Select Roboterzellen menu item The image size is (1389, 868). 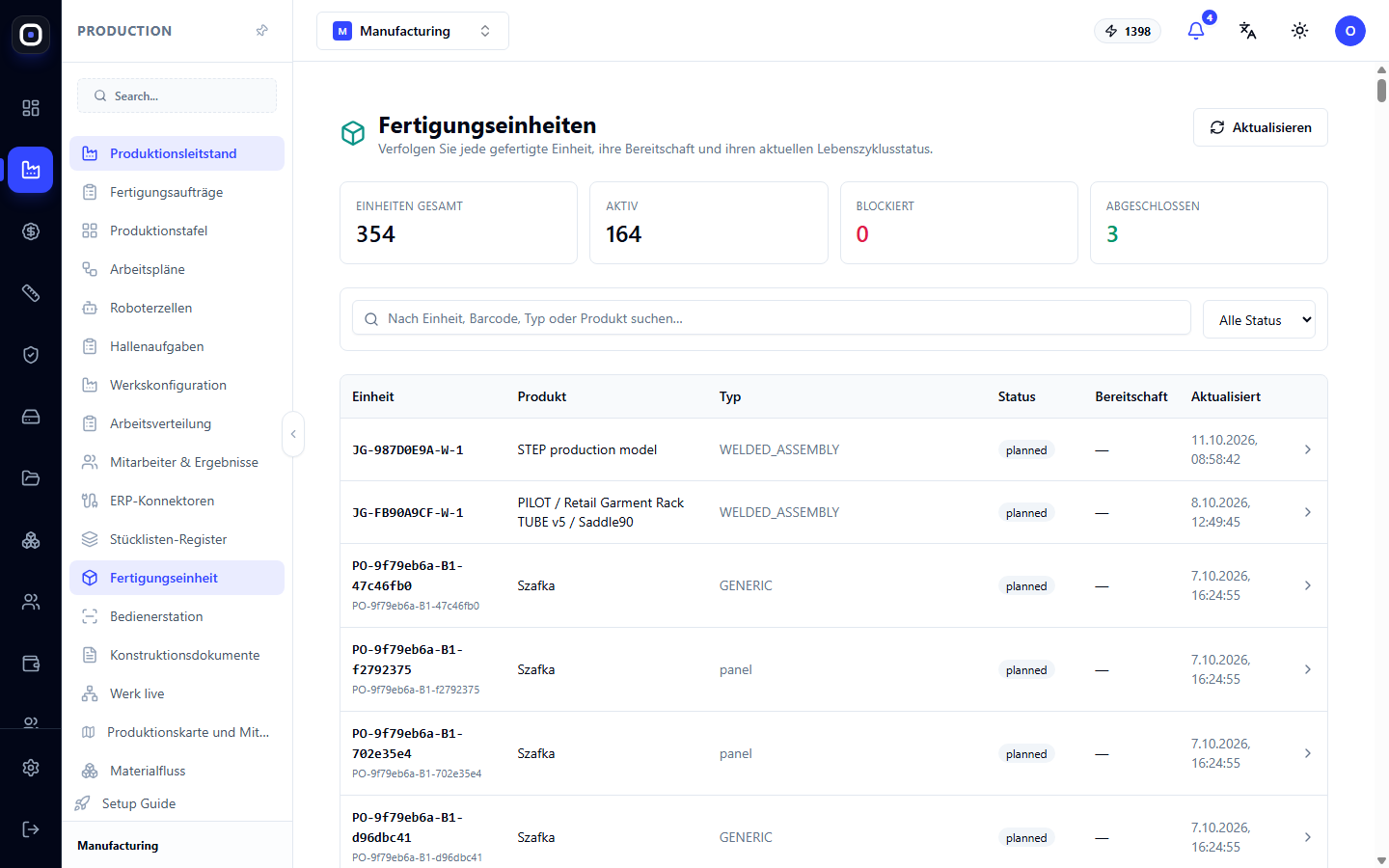click(x=177, y=308)
